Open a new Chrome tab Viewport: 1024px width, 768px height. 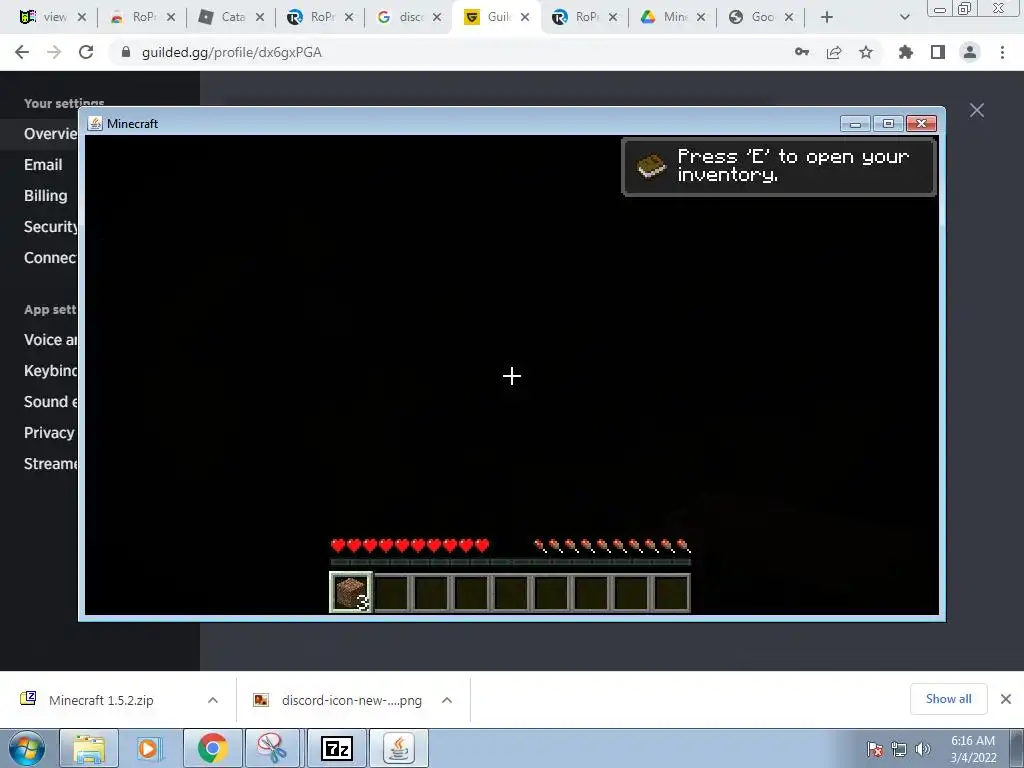click(827, 17)
